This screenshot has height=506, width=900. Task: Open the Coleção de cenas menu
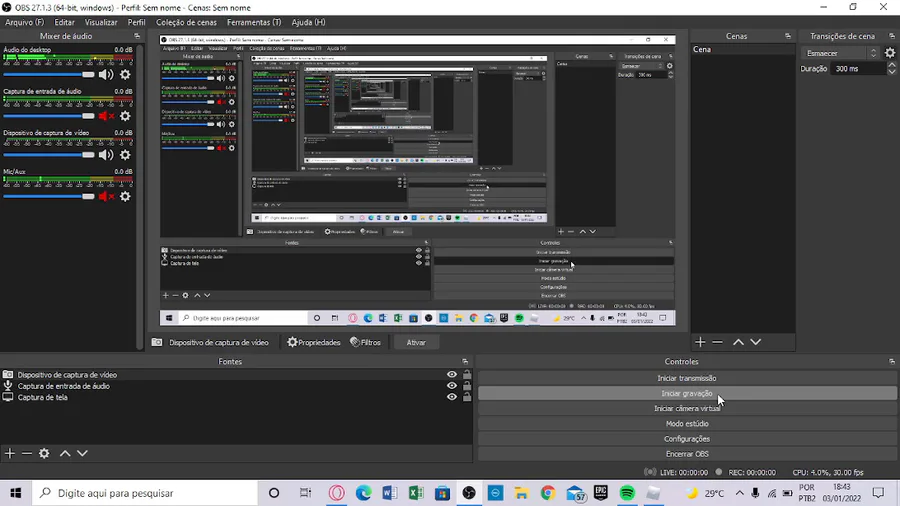click(186, 22)
